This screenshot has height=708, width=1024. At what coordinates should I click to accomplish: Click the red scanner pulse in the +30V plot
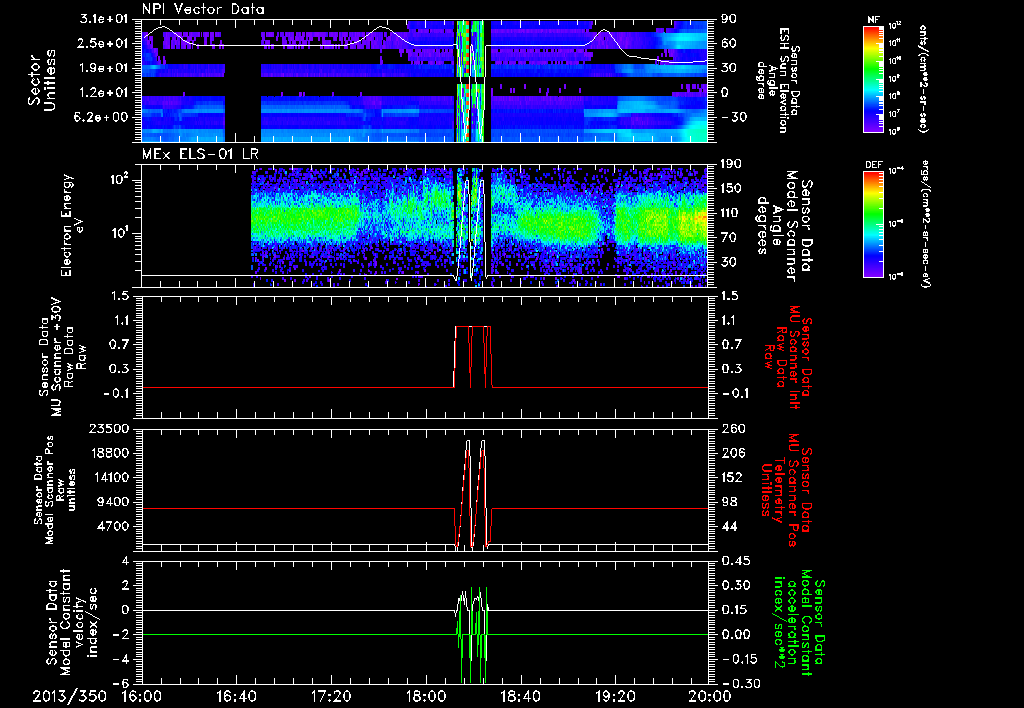[x=473, y=356]
